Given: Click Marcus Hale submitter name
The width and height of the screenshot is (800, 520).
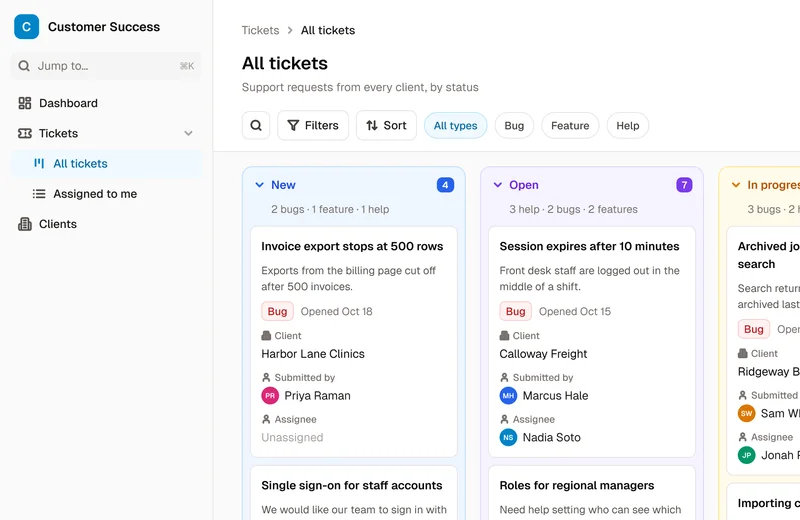Looking at the screenshot, I should point(555,395).
